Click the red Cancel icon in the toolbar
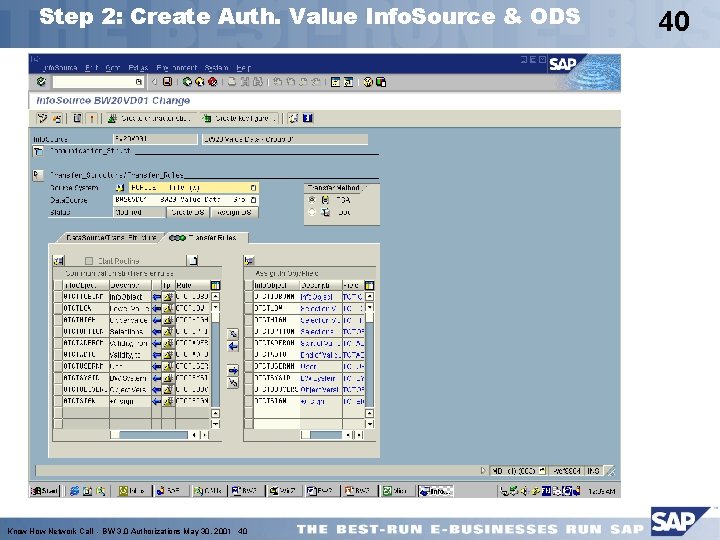The height and width of the screenshot is (540, 720). click(x=213, y=82)
